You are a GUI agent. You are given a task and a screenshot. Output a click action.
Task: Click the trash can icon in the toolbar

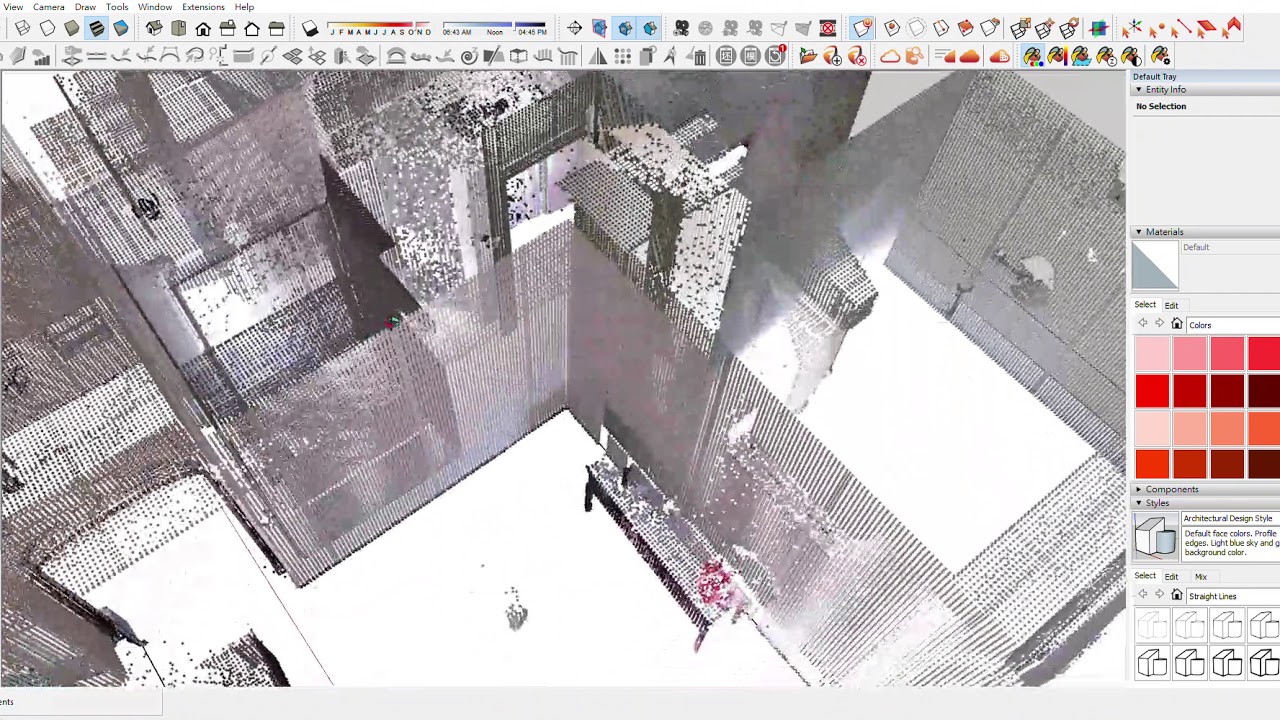(700, 57)
